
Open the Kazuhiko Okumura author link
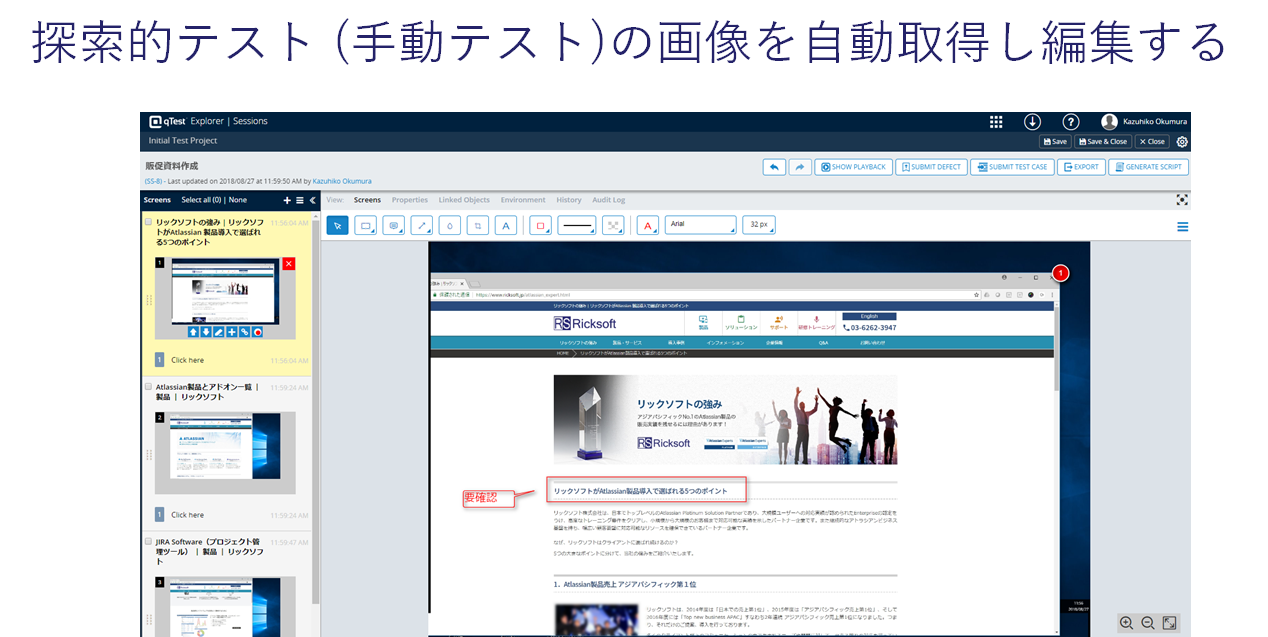(342, 181)
